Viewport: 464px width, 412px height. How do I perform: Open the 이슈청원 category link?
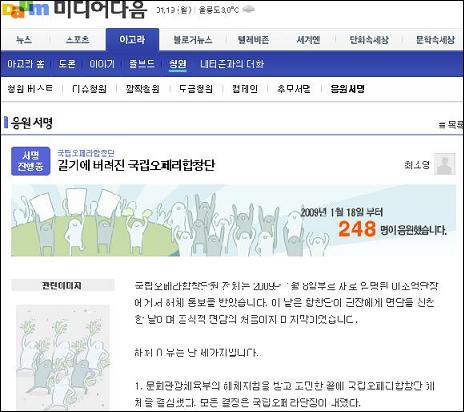(x=89, y=89)
